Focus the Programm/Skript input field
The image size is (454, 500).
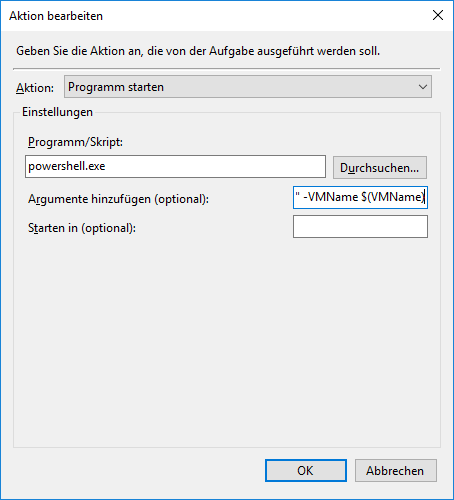[175, 166]
